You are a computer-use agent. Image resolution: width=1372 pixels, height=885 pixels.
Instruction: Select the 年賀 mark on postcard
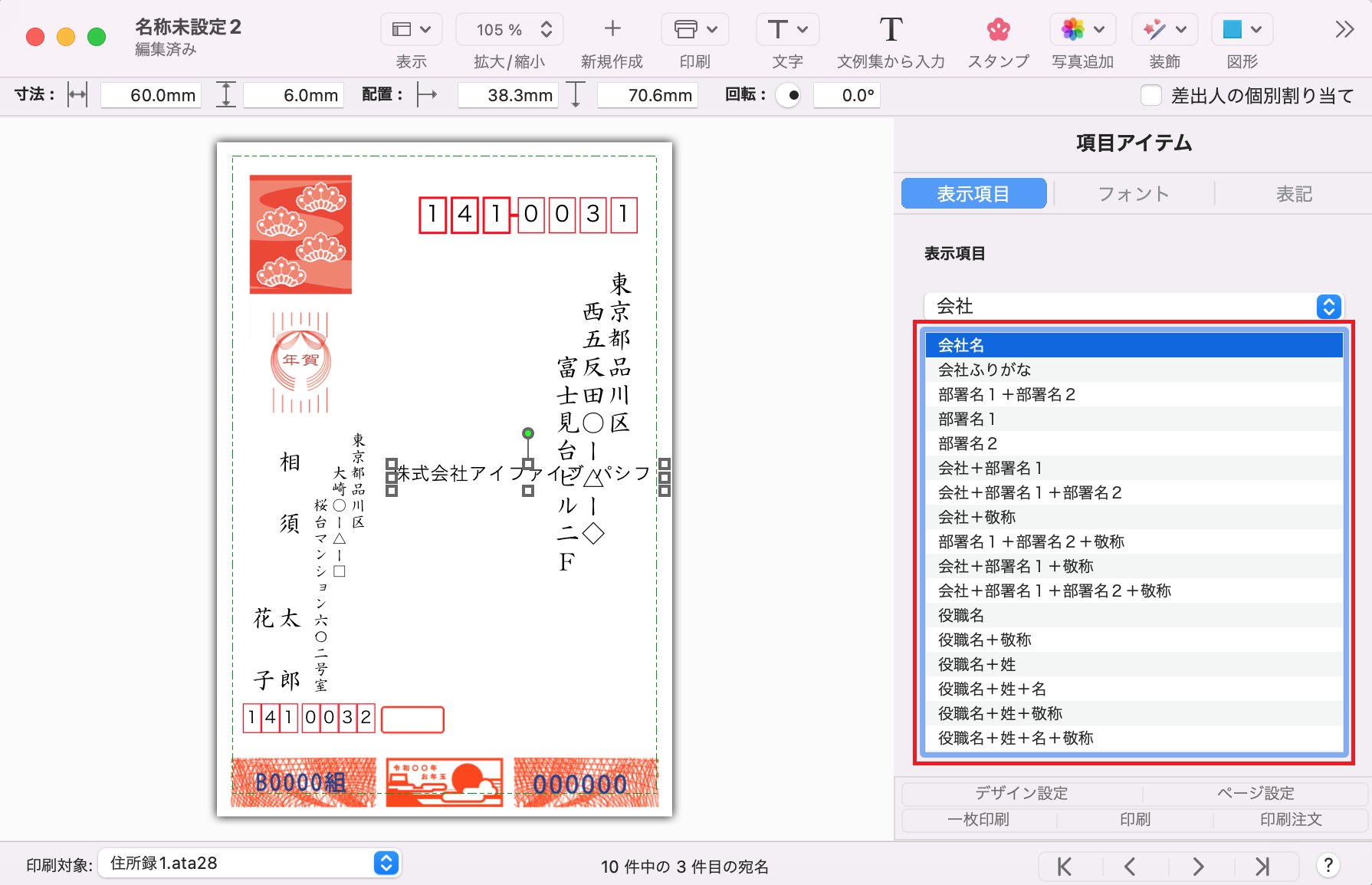tap(300, 362)
